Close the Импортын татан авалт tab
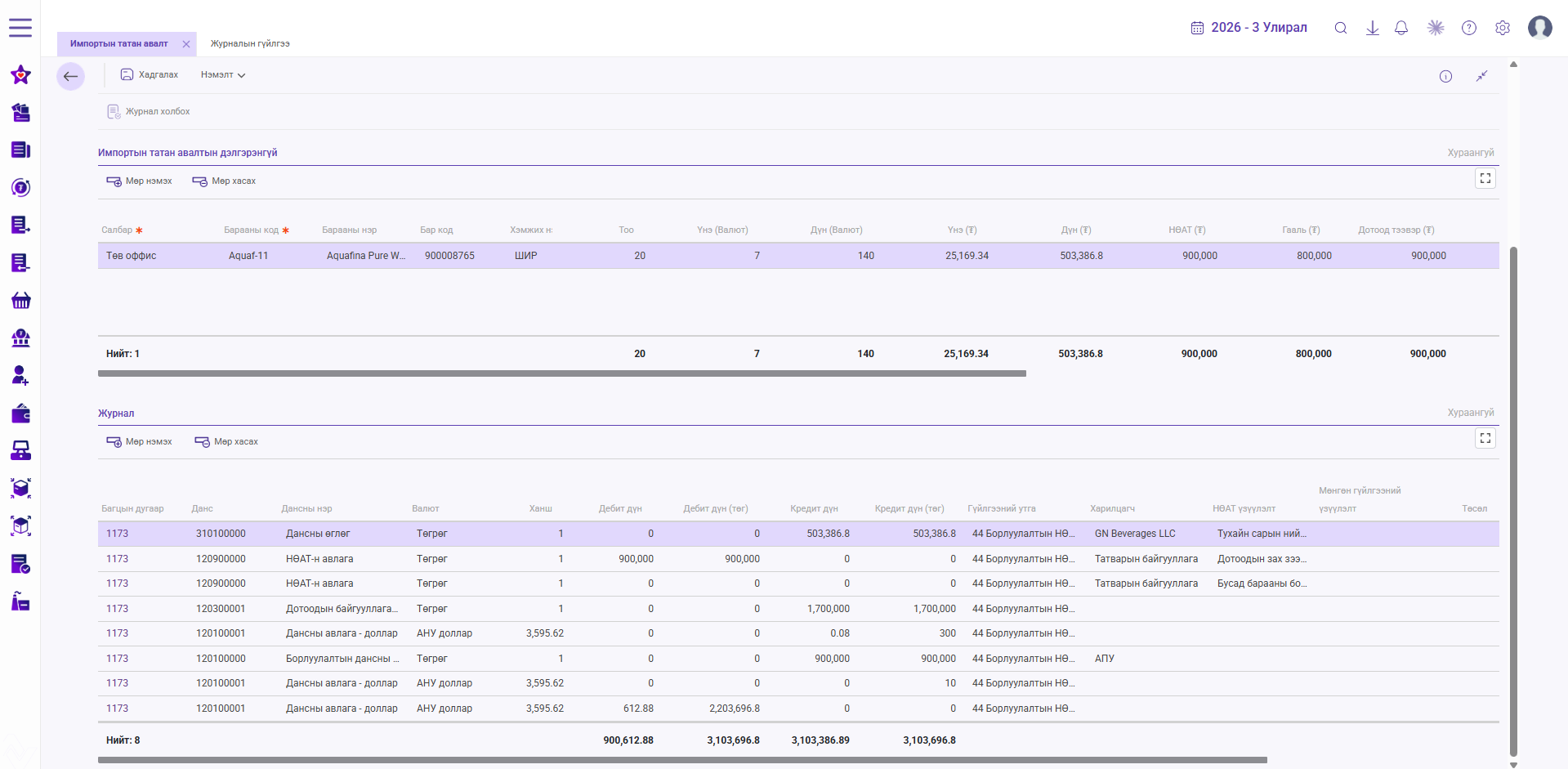Image resolution: width=1568 pixels, height=769 pixels. [x=186, y=44]
